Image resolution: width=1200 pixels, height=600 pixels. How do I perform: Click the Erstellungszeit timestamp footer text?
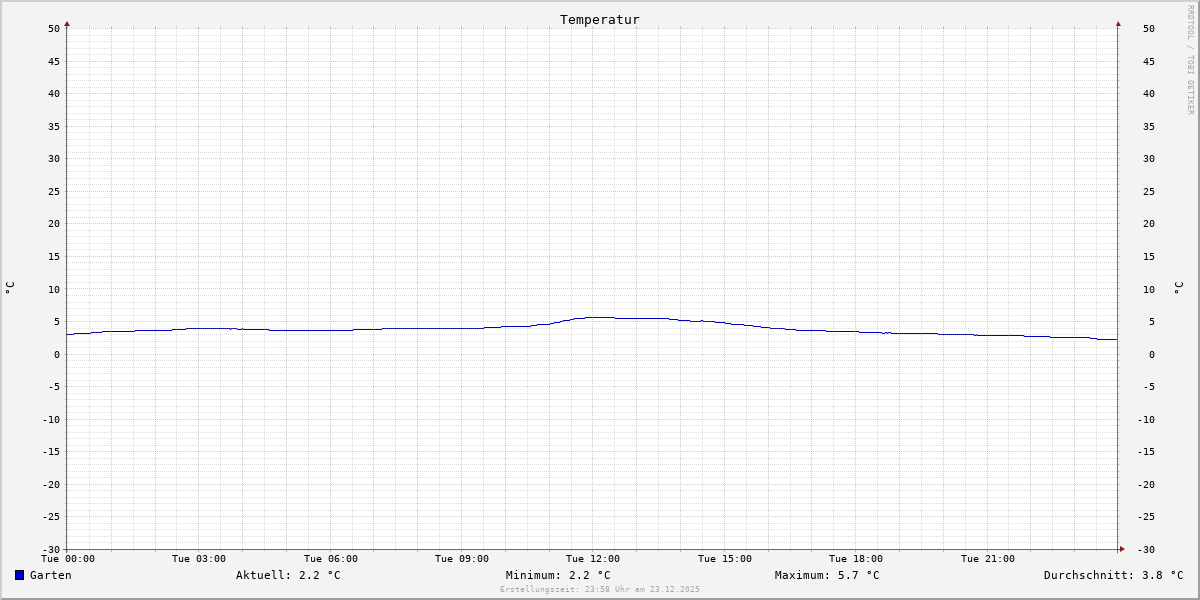click(x=600, y=590)
